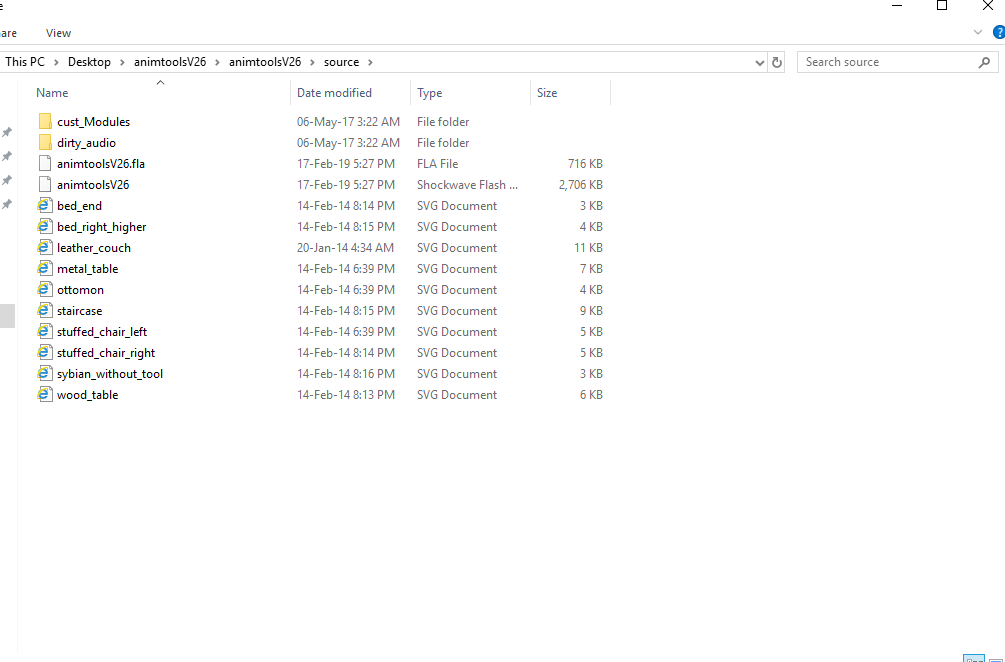
Task: Click the staircase SVG document icon
Action: pos(44,311)
